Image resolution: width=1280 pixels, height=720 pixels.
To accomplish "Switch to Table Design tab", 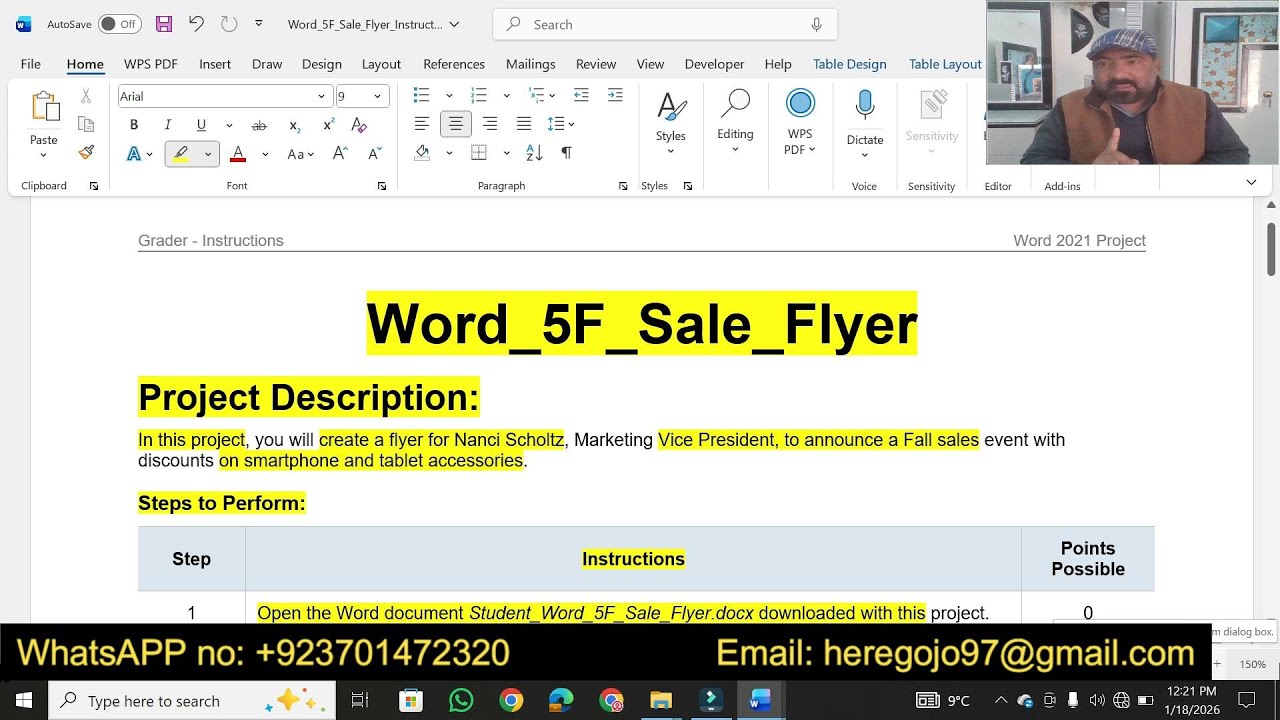I will (850, 64).
